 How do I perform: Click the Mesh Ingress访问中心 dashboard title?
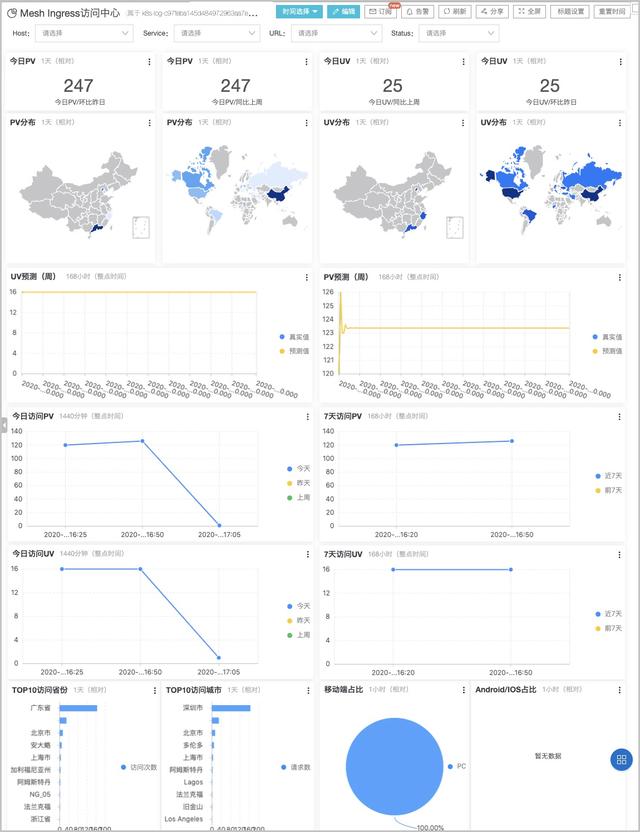pos(70,12)
